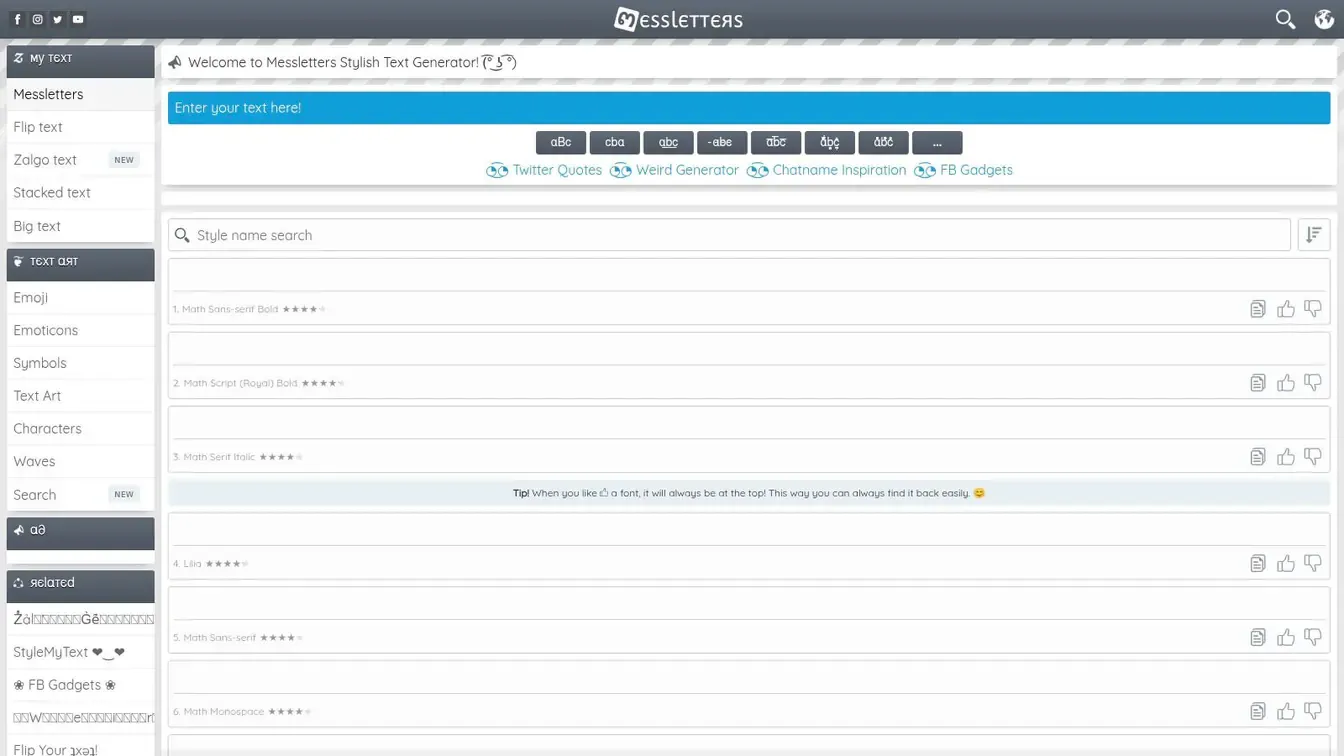Dislike style 5 Math Sans-serif

(1313, 638)
